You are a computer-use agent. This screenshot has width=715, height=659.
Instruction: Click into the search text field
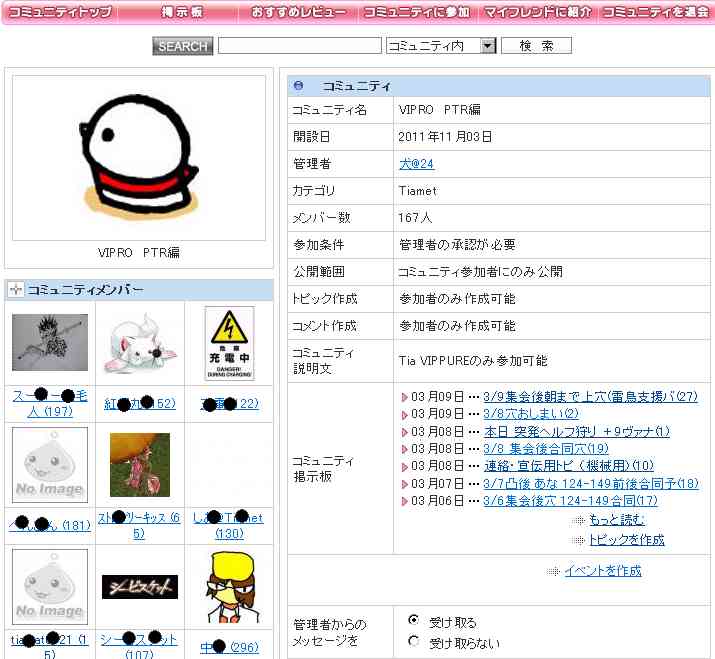tap(299, 46)
